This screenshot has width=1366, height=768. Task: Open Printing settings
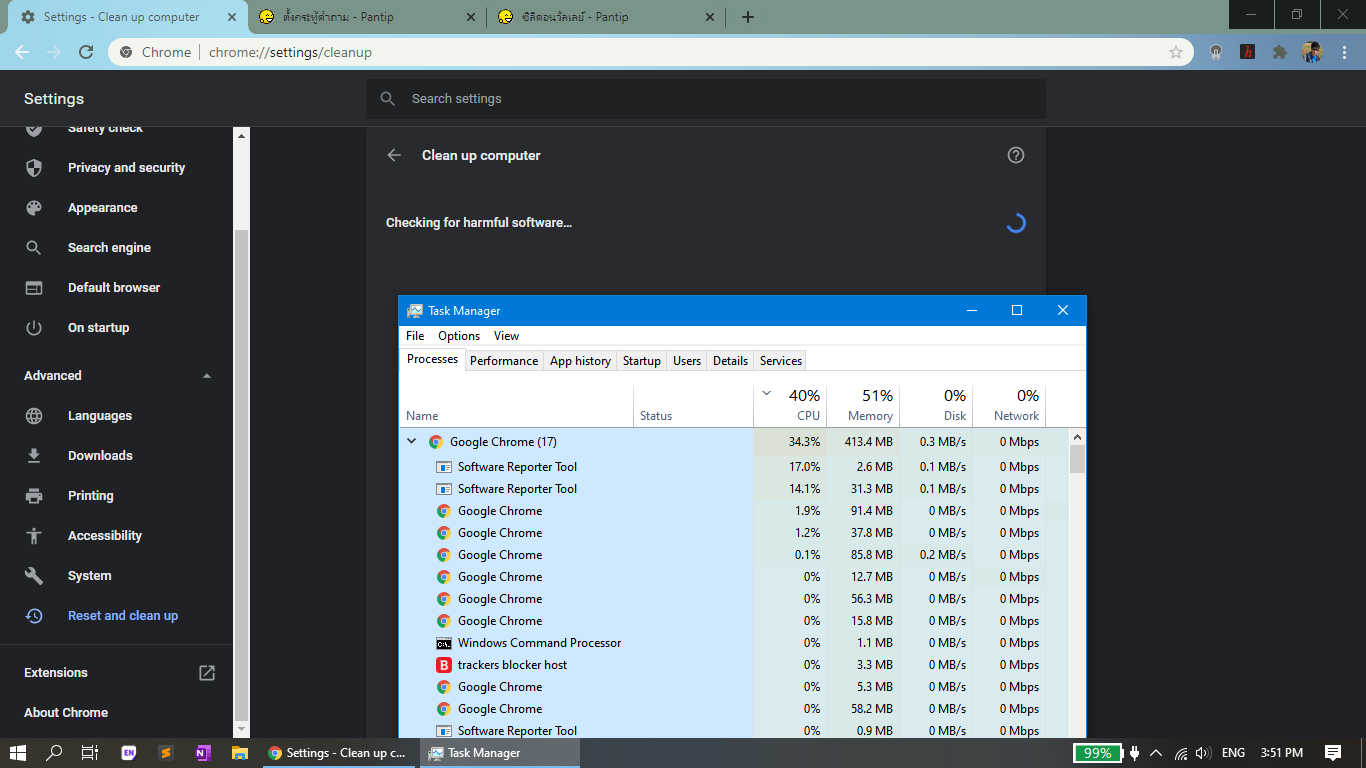coord(90,496)
